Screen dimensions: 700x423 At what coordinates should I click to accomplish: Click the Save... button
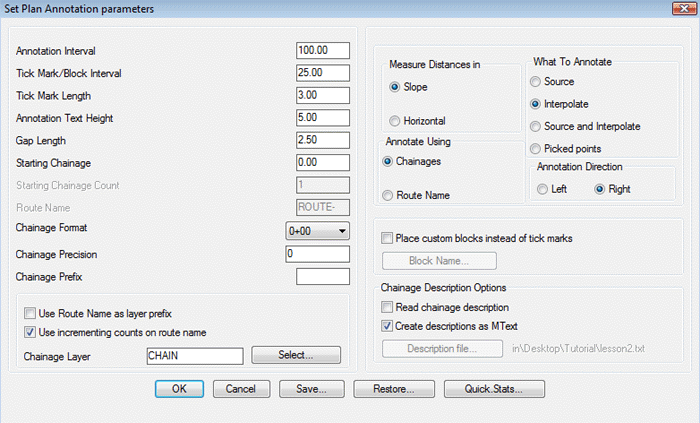pos(313,388)
